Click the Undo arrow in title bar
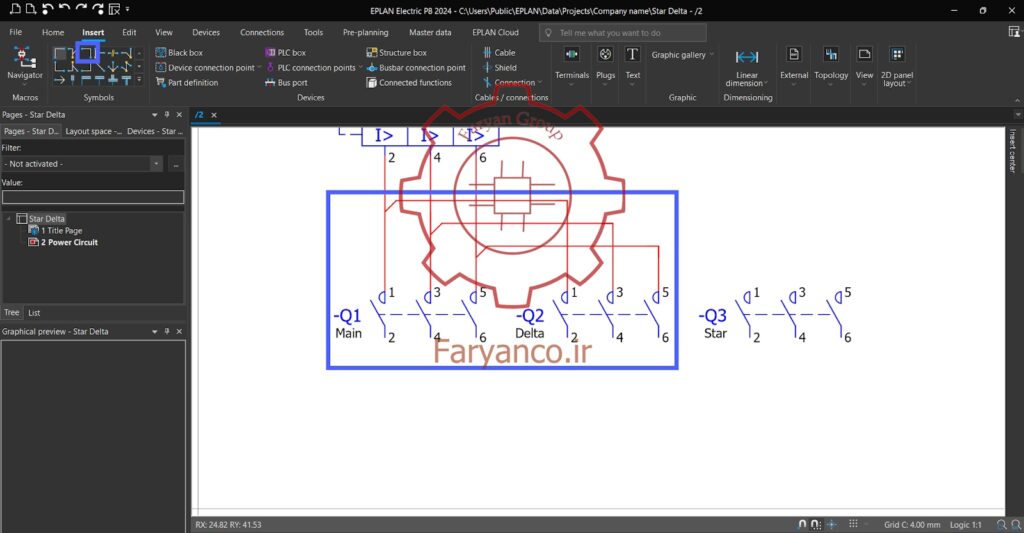Screen dimensions: 1024x533 click(64, 9)
